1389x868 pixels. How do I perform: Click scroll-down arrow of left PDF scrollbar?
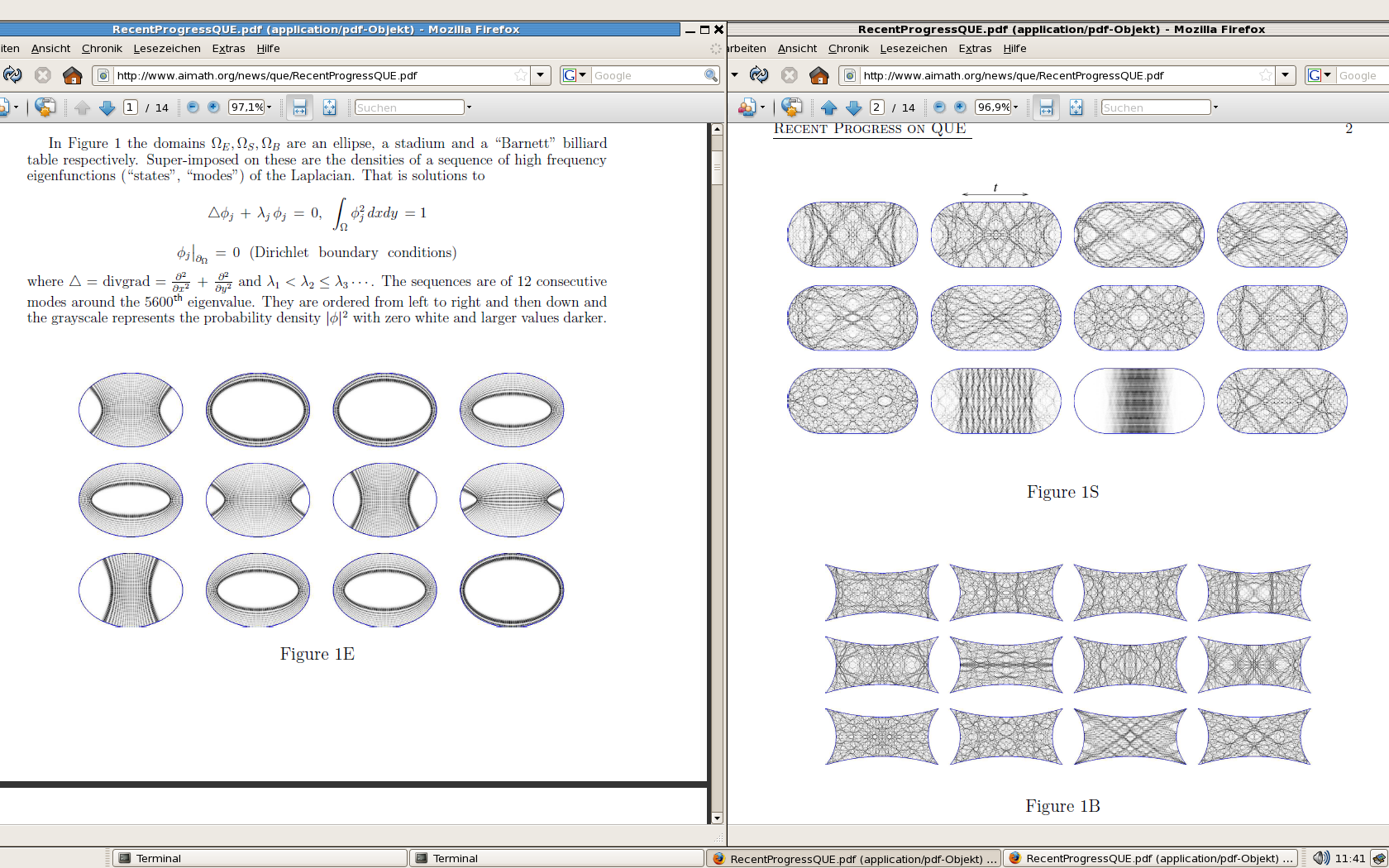(717, 818)
